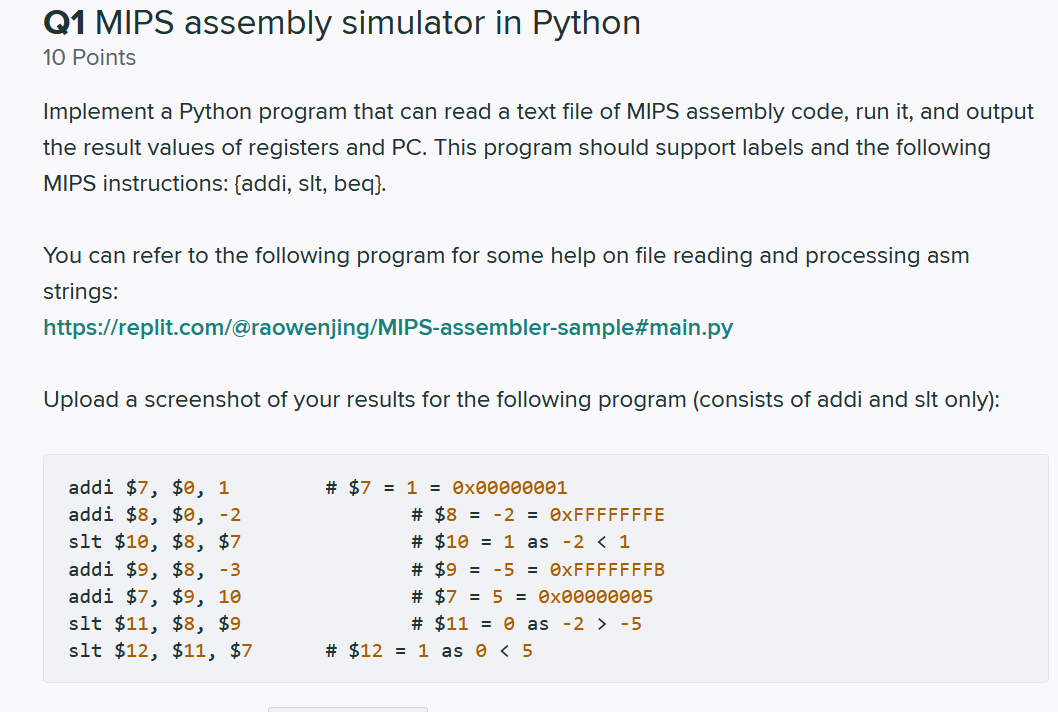Click the last code line slt $12, $11, $7
1058x712 pixels.
[x=160, y=651]
